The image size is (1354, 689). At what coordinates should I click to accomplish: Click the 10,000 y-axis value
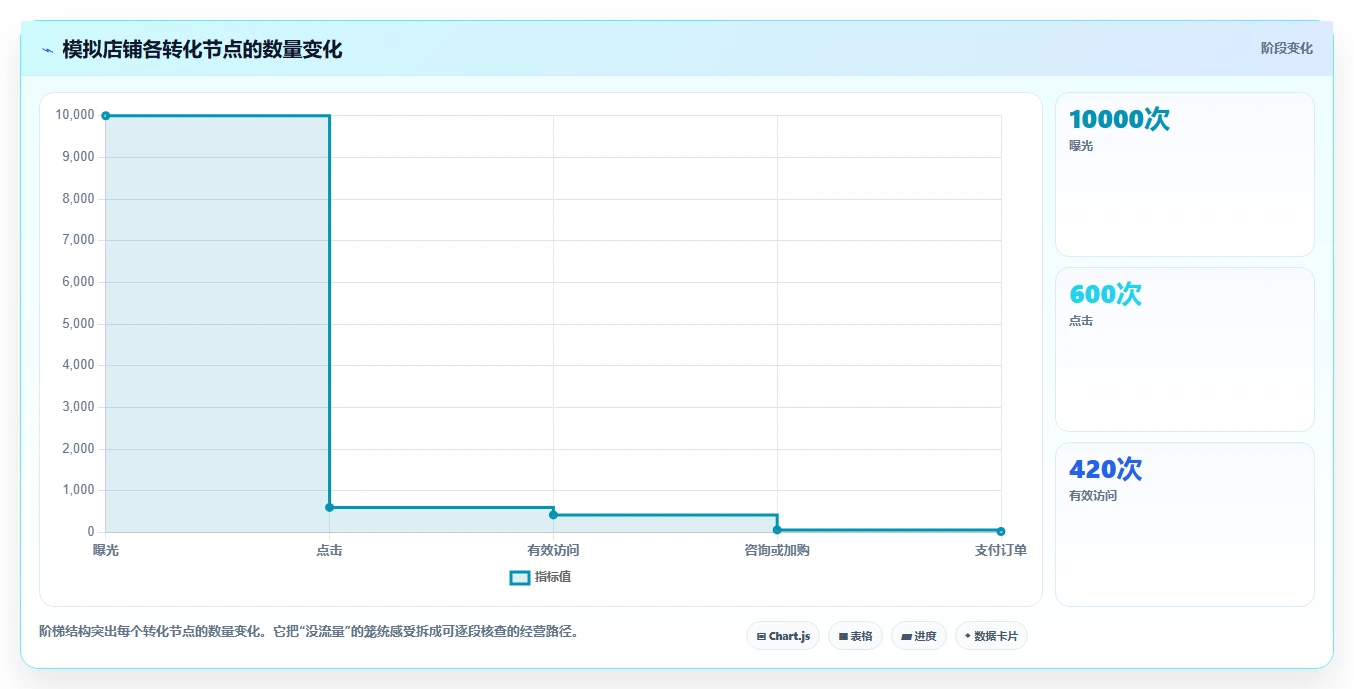pyautogui.click(x=75, y=115)
